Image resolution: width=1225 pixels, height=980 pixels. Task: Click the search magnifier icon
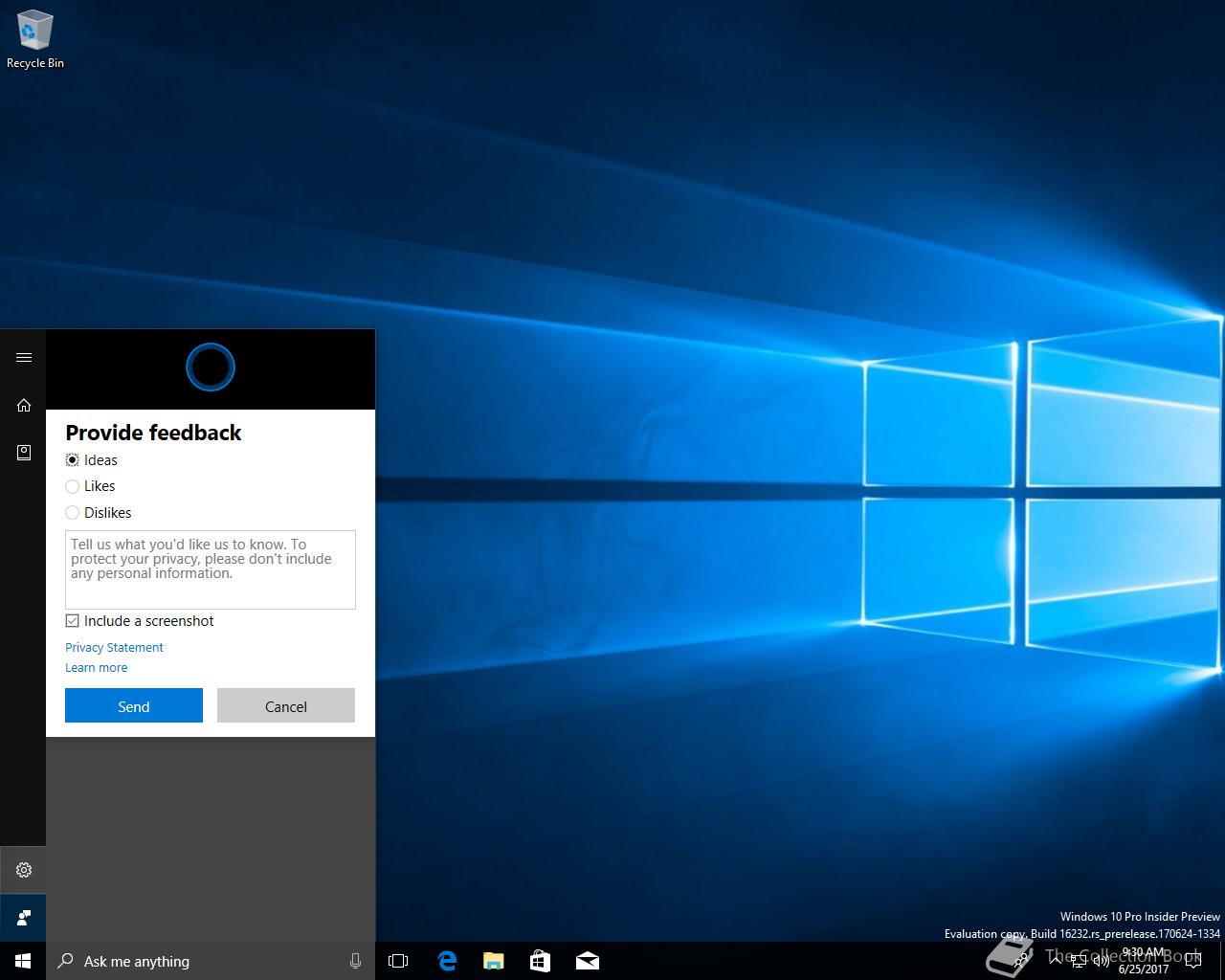(65, 961)
